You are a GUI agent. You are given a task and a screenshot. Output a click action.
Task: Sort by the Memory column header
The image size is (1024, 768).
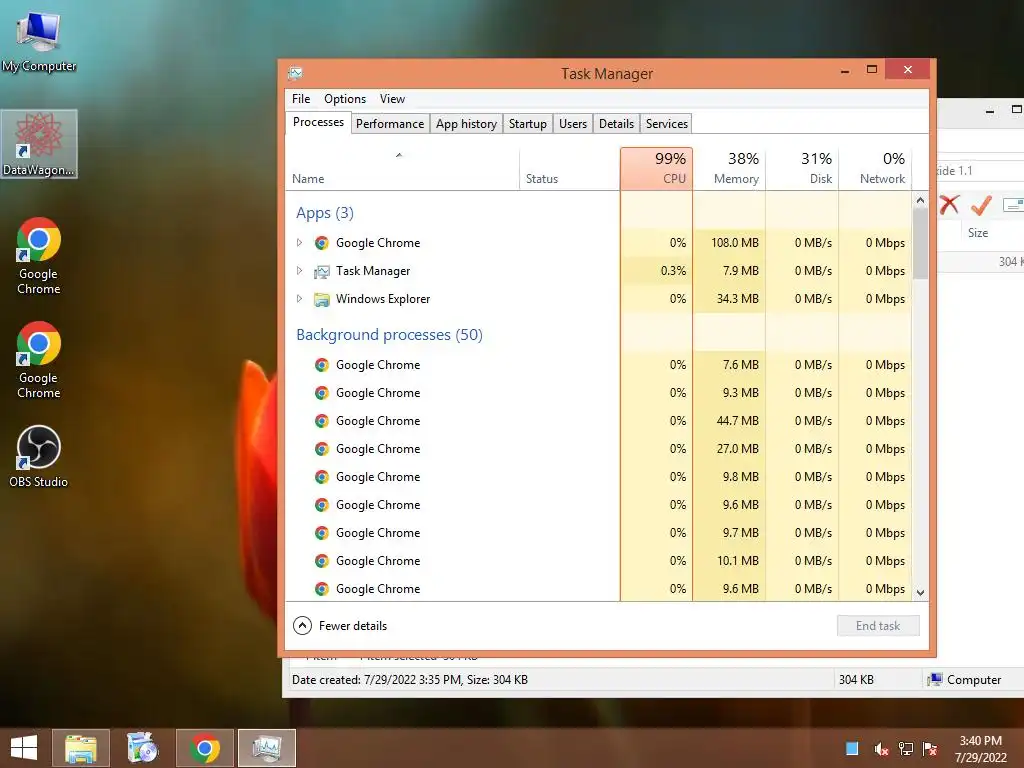[x=729, y=168]
